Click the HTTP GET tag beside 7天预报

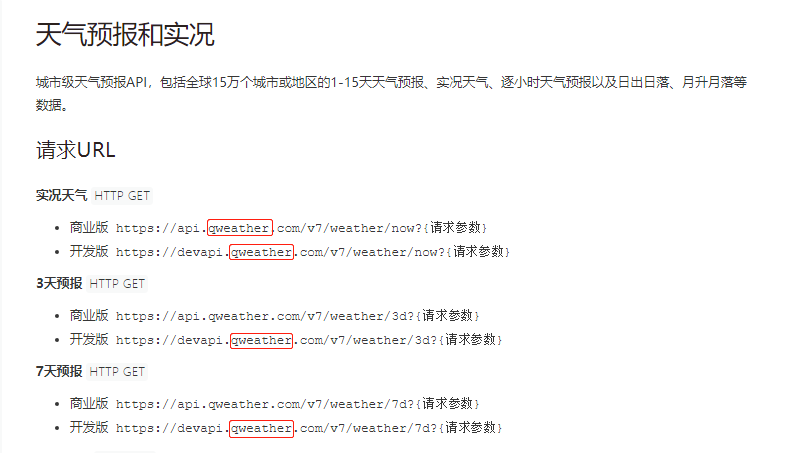(x=117, y=372)
